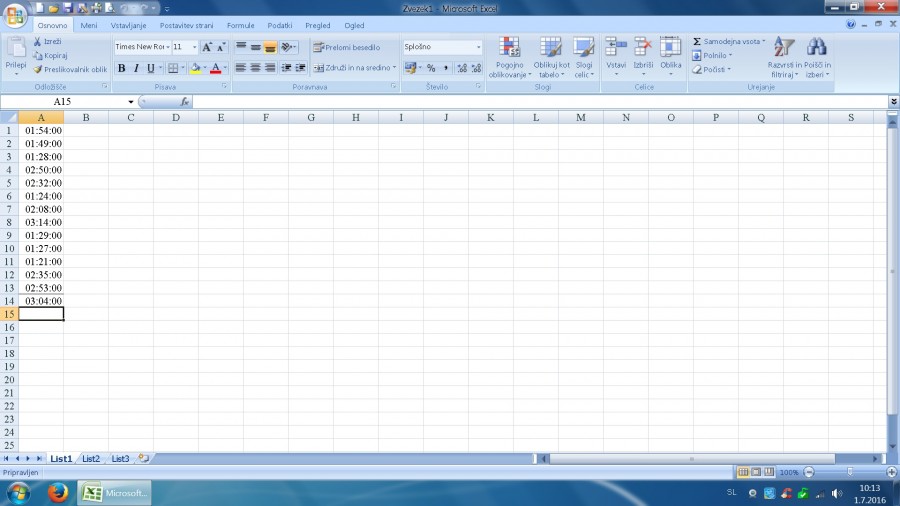Expand the Splošno number format dropdown
Viewport: 900px width, 506px height.
(478, 47)
